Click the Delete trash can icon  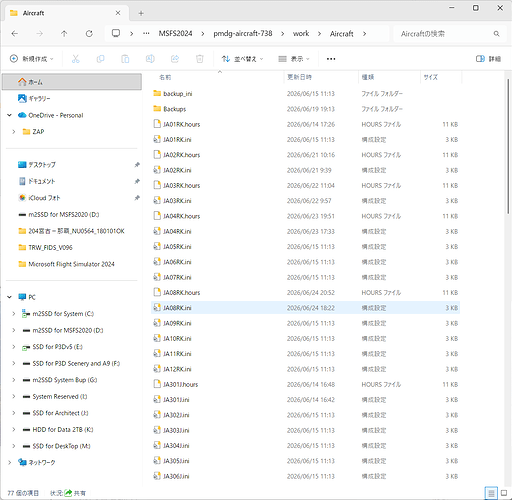pos(200,59)
